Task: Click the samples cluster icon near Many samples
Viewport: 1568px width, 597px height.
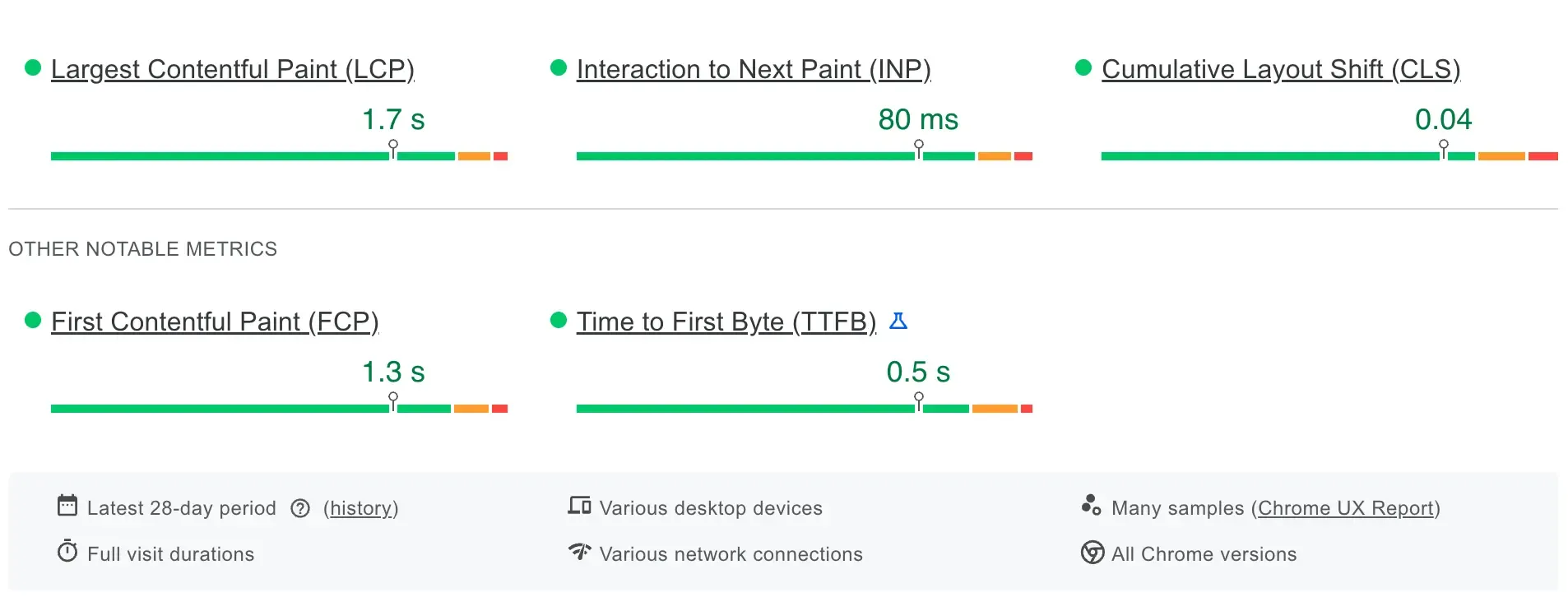Action: [x=1092, y=507]
